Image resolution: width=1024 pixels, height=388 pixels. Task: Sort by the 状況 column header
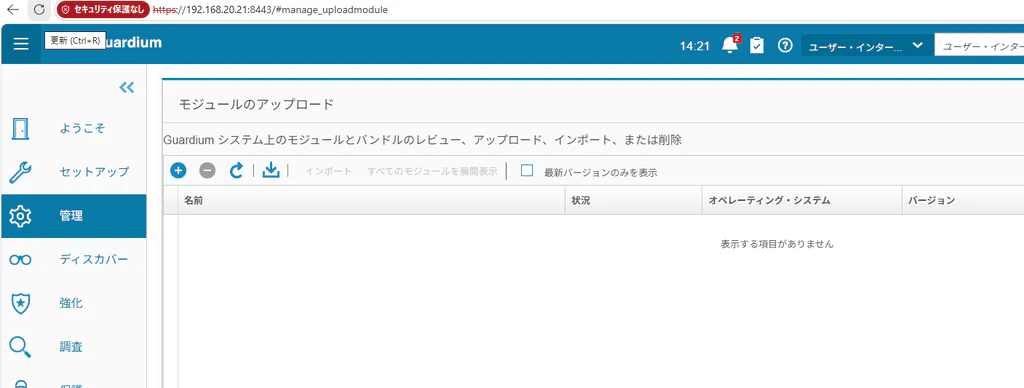point(633,201)
